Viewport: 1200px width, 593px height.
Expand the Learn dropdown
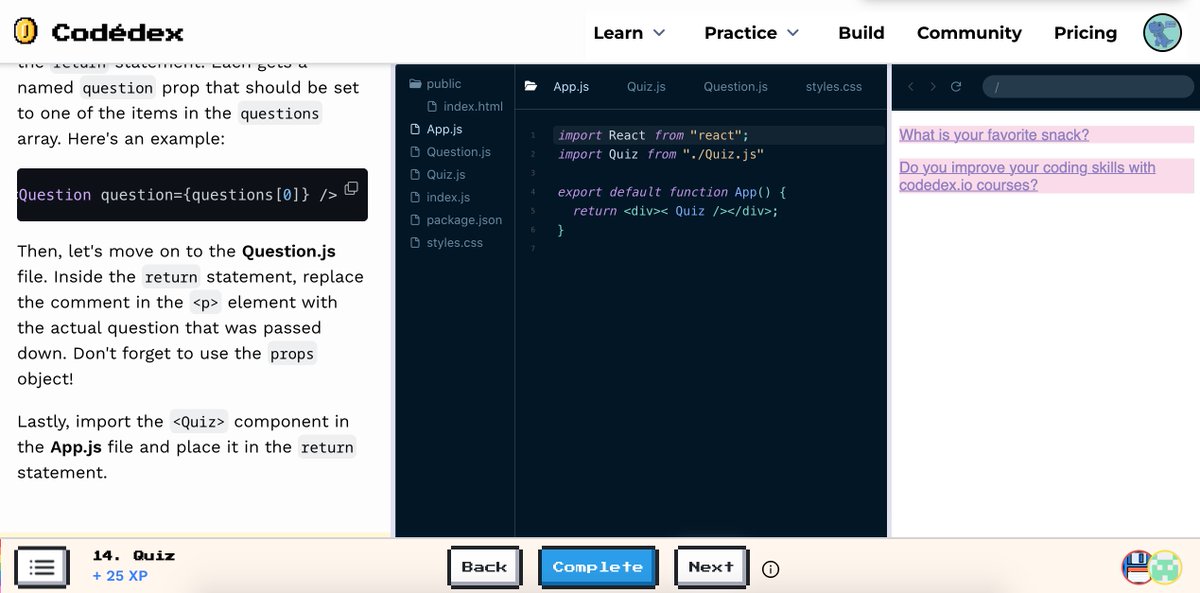point(629,33)
